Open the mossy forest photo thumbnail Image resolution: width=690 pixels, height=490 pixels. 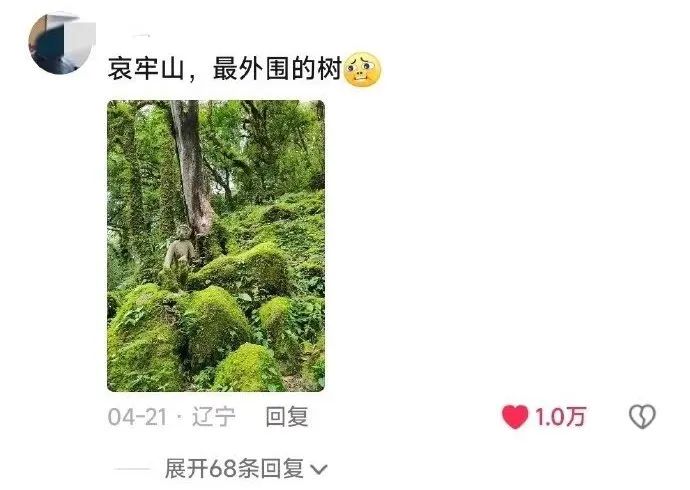coord(216,246)
